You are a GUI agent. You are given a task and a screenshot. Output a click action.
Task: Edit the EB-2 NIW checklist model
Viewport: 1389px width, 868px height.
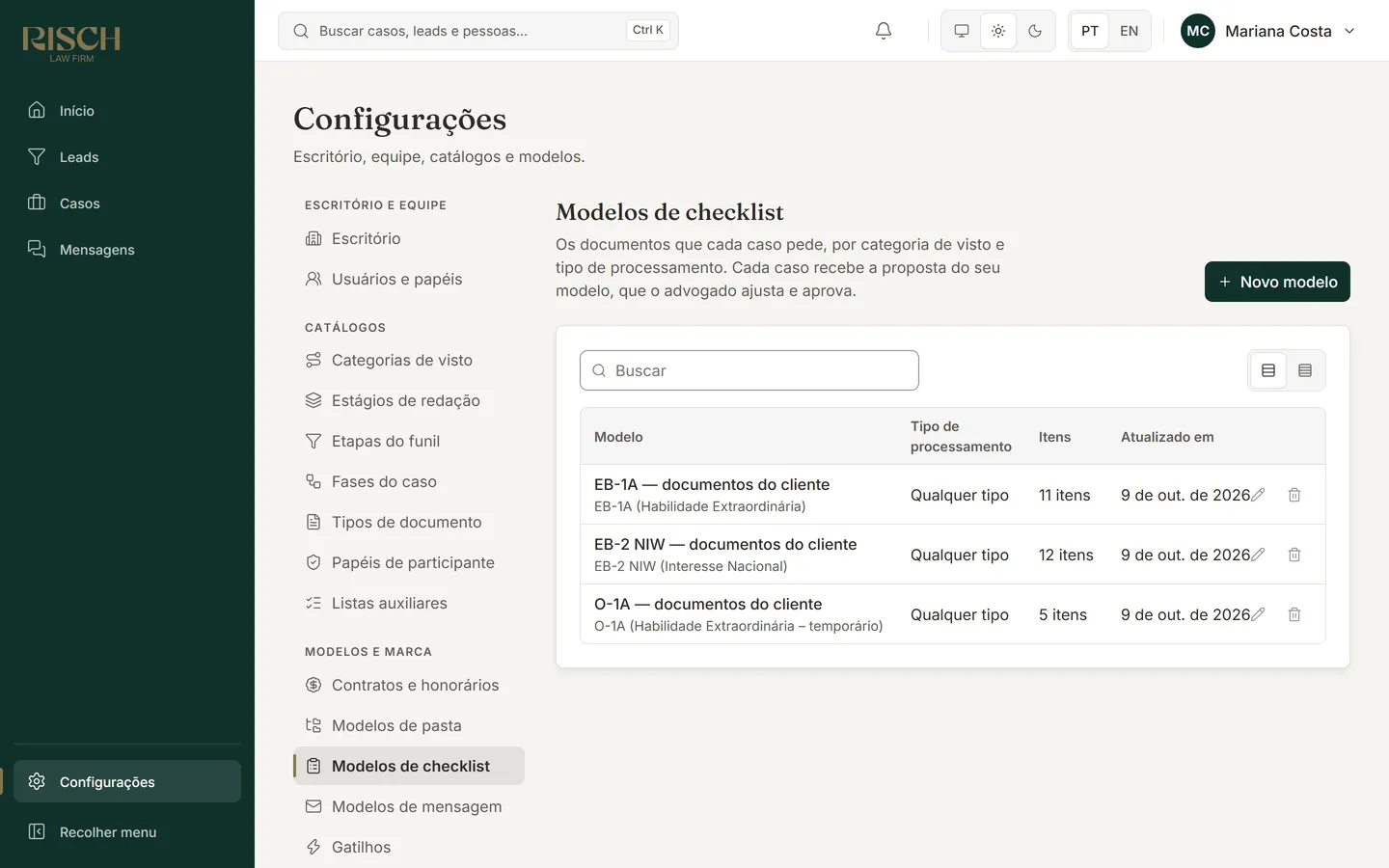(x=1258, y=555)
